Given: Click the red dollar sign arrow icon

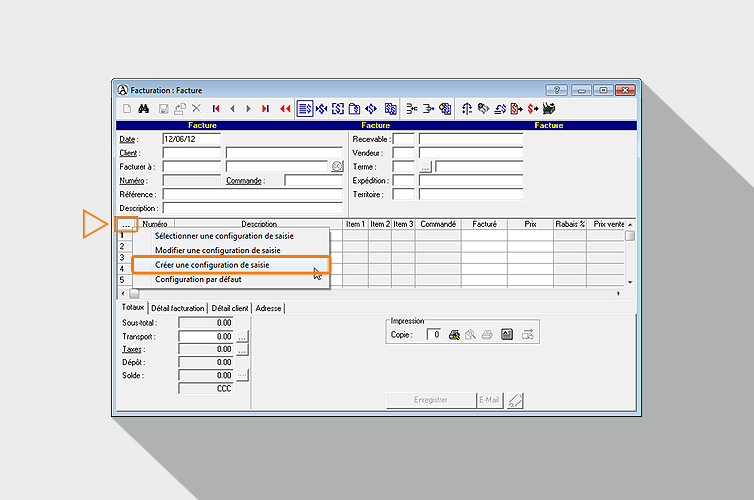Looking at the screenshot, I should 533,109.
